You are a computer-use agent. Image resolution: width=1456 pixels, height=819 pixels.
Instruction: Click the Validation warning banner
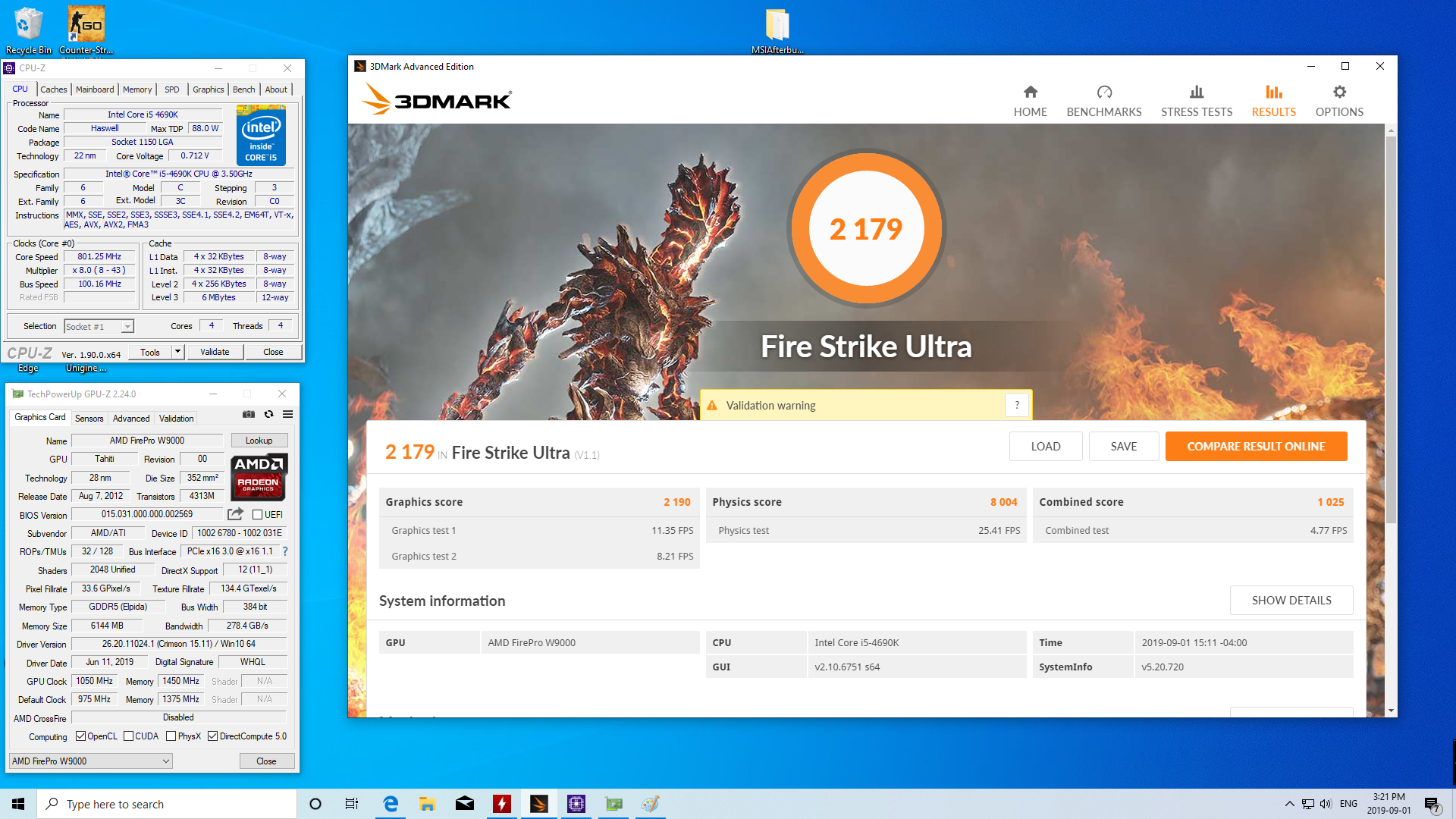(865, 405)
